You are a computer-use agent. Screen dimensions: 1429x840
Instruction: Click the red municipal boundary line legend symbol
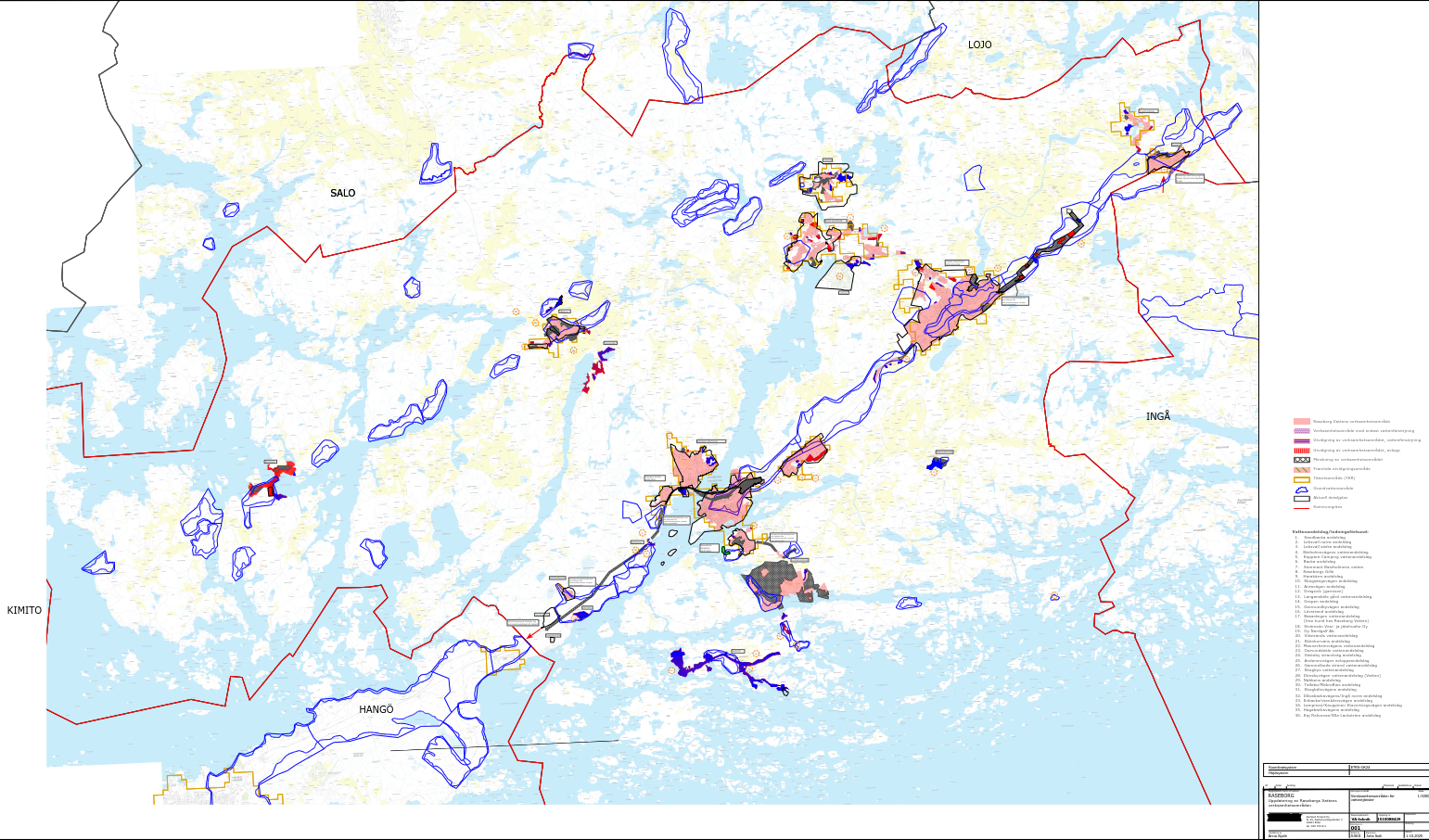[x=1301, y=507]
